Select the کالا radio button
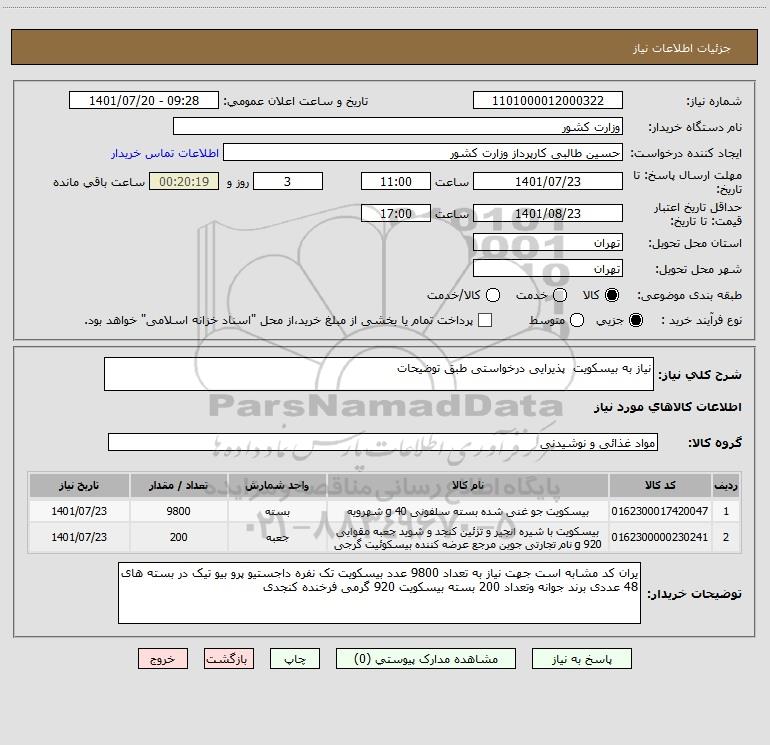Viewport: 770px width, 745px height. pos(612,295)
